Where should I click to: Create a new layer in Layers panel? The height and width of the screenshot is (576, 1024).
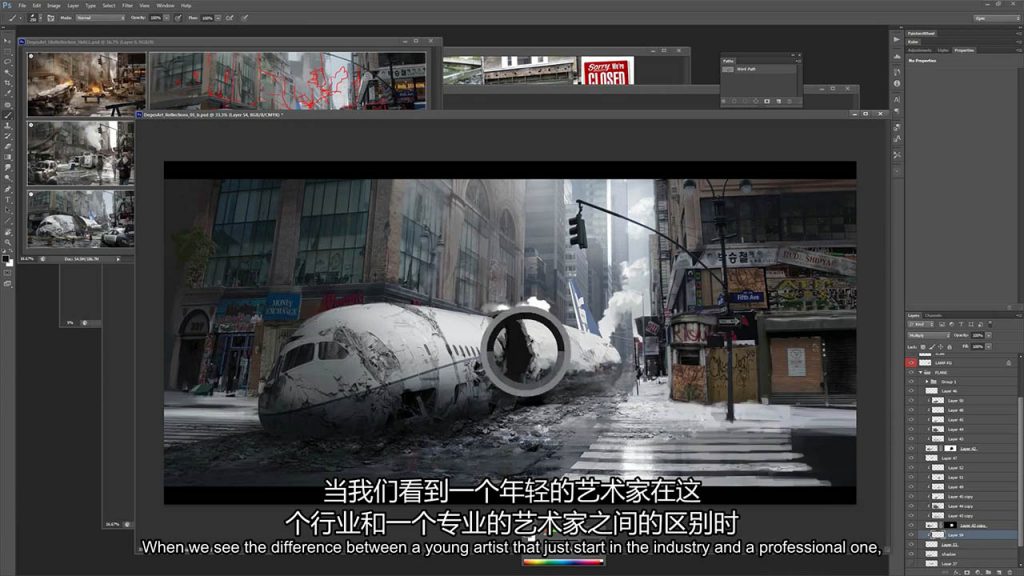click(x=1000, y=572)
